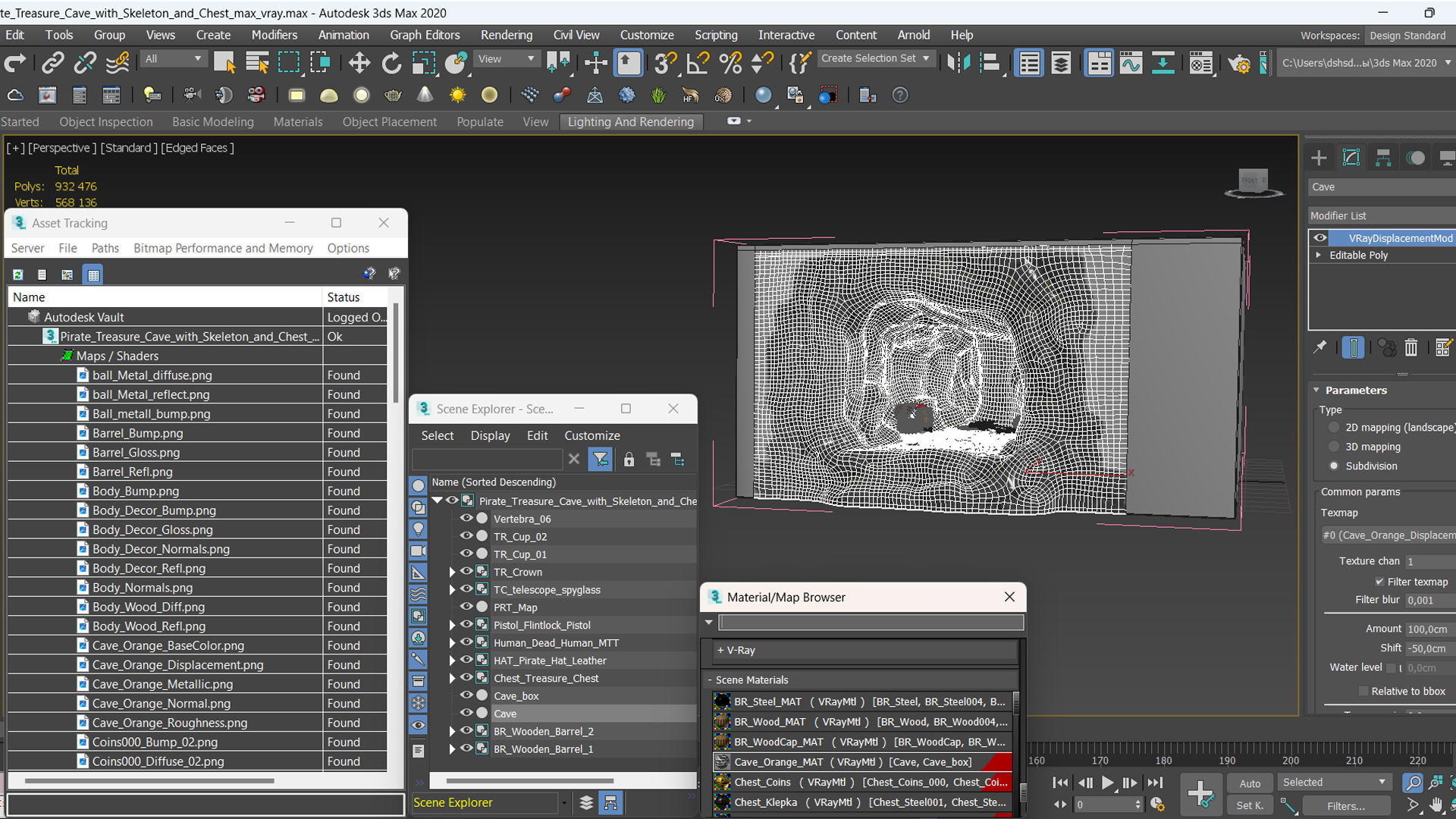The width and height of the screenshot is (1456, 819).
Task: Click the Auto key button
Action: pos(1250,783)
